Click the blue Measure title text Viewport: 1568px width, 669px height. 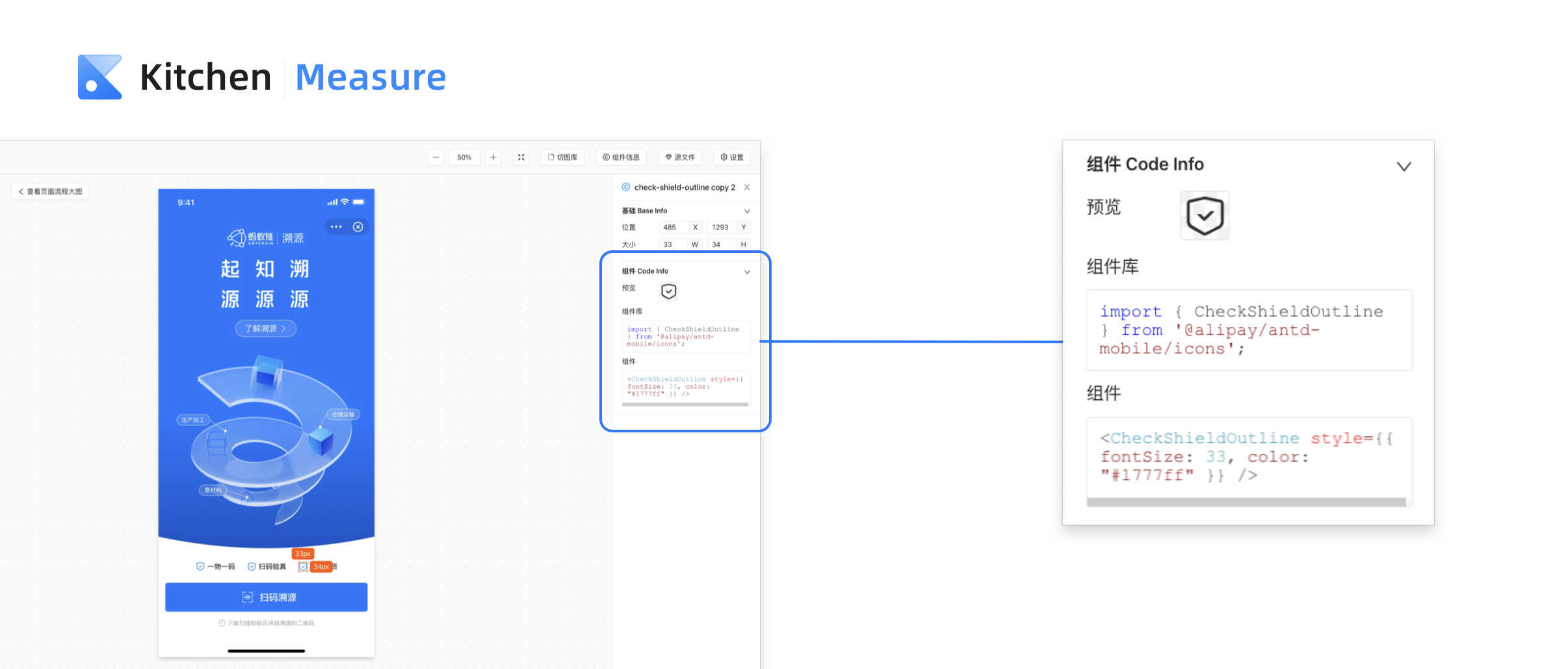[371, 77]
